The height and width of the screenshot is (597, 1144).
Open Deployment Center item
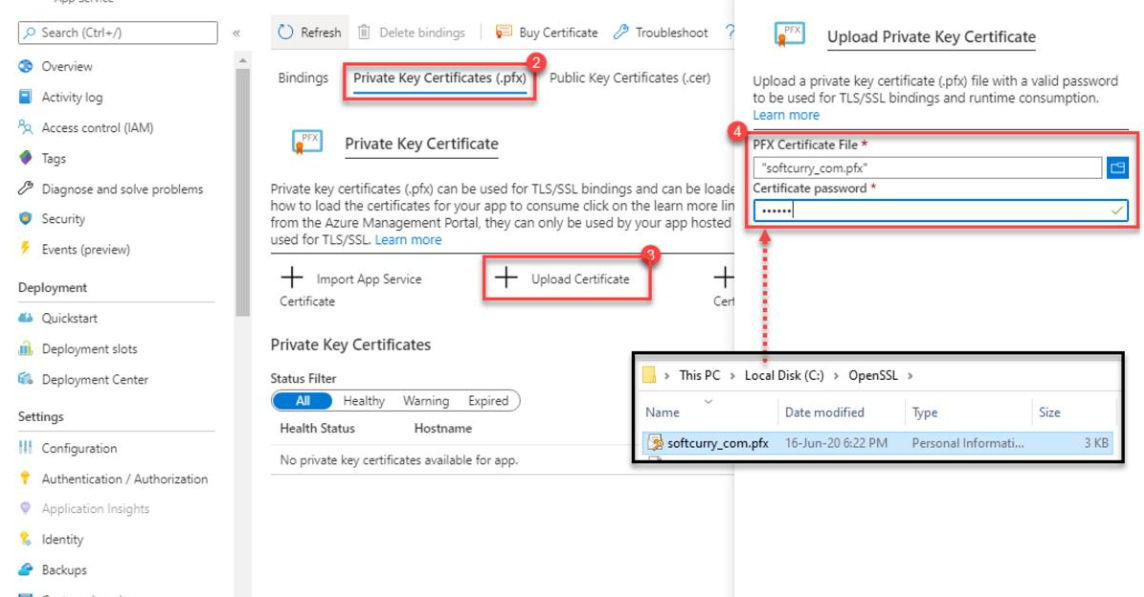click(x=94, y=380)
